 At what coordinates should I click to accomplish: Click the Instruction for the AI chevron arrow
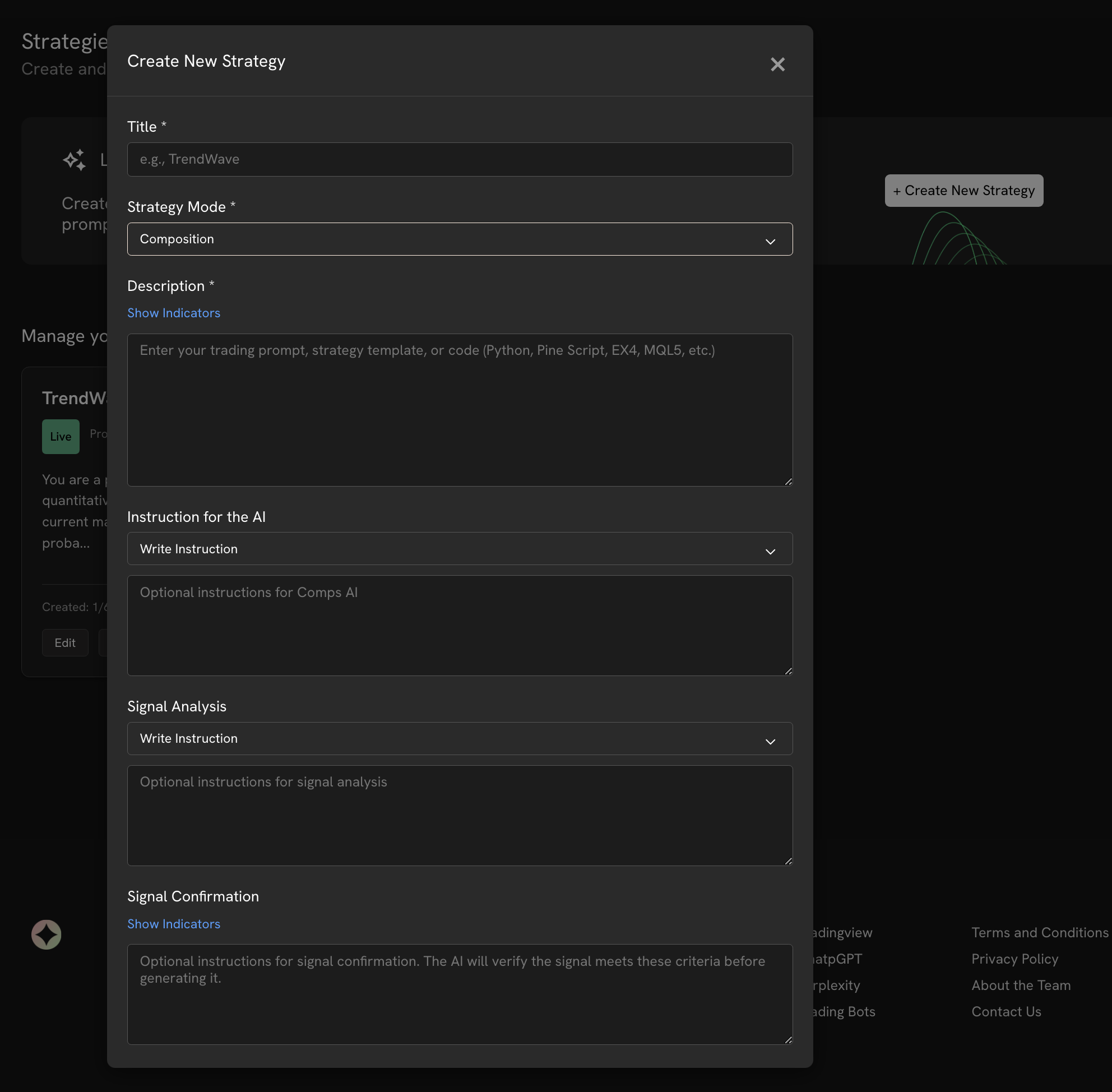click(770, 551)
